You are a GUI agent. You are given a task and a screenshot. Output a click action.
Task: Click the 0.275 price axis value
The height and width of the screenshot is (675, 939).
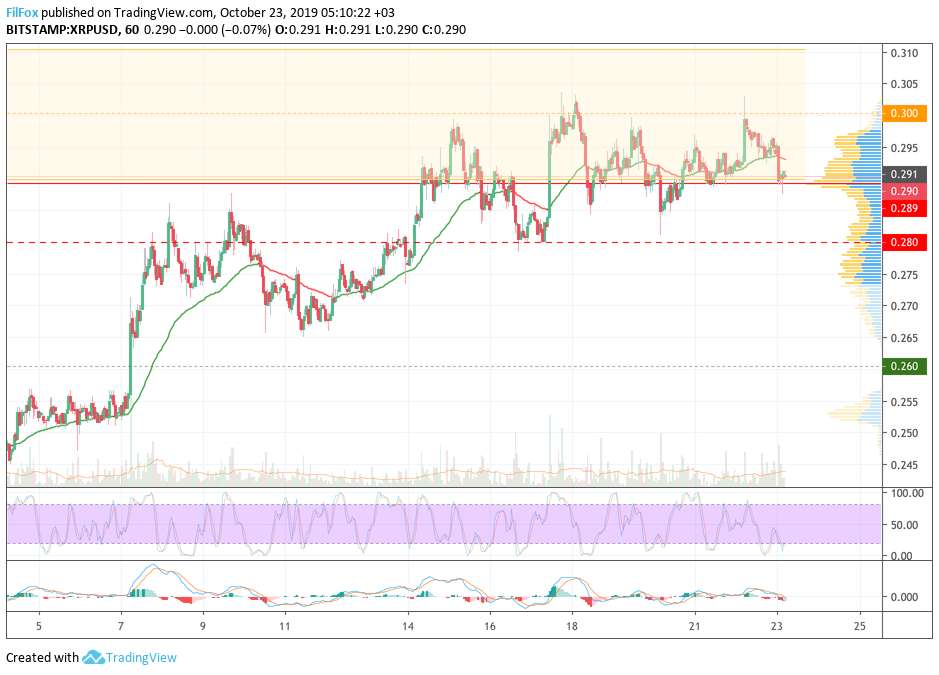tap(904, 275)
